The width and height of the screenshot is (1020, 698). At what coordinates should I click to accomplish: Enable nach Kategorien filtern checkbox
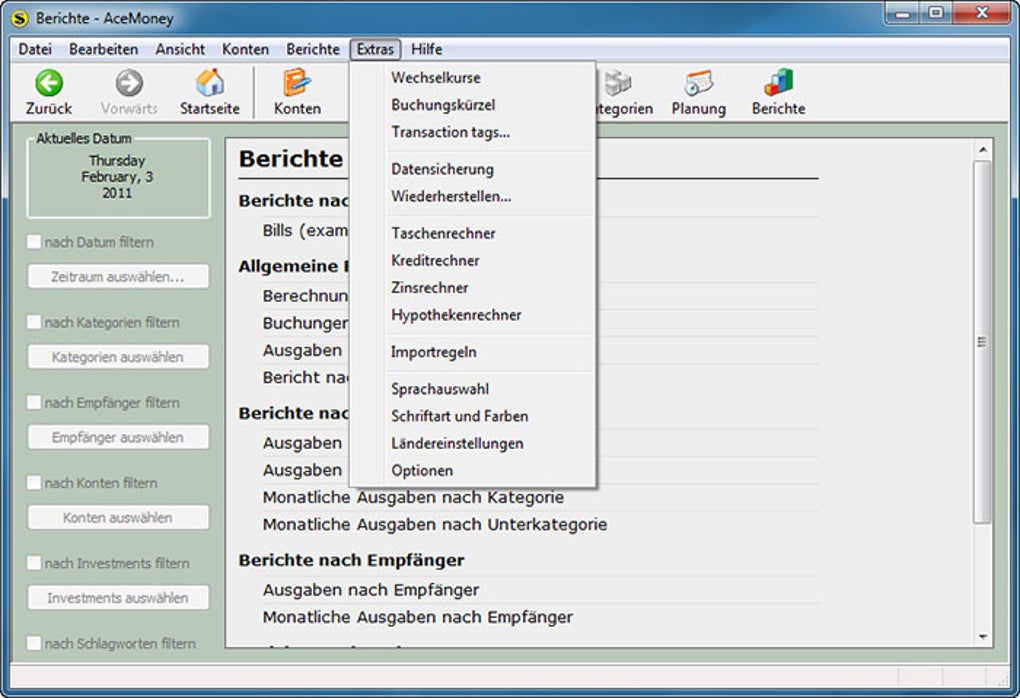click(x=34, y=322)
